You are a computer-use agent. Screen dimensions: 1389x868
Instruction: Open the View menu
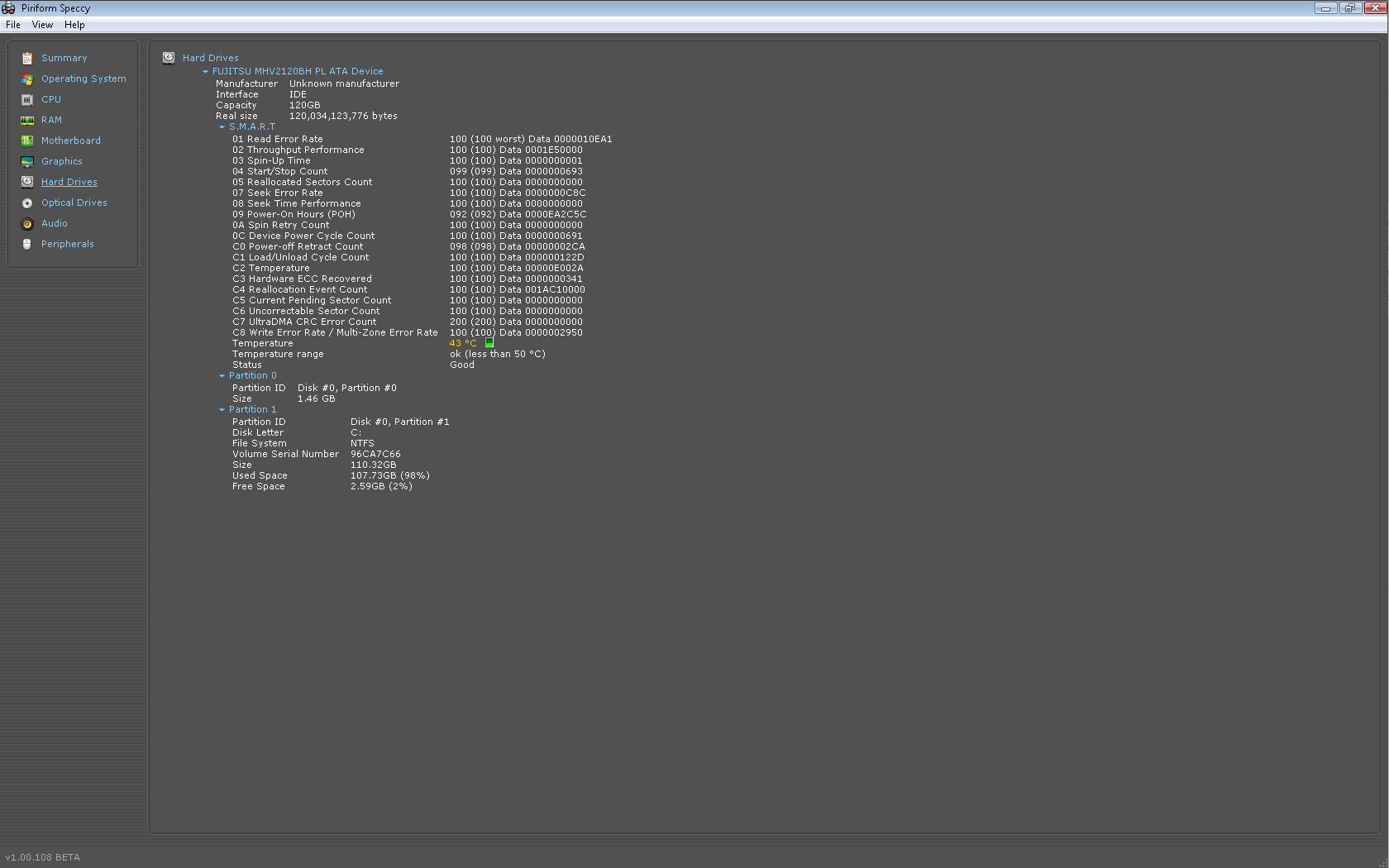click(42, 25)
